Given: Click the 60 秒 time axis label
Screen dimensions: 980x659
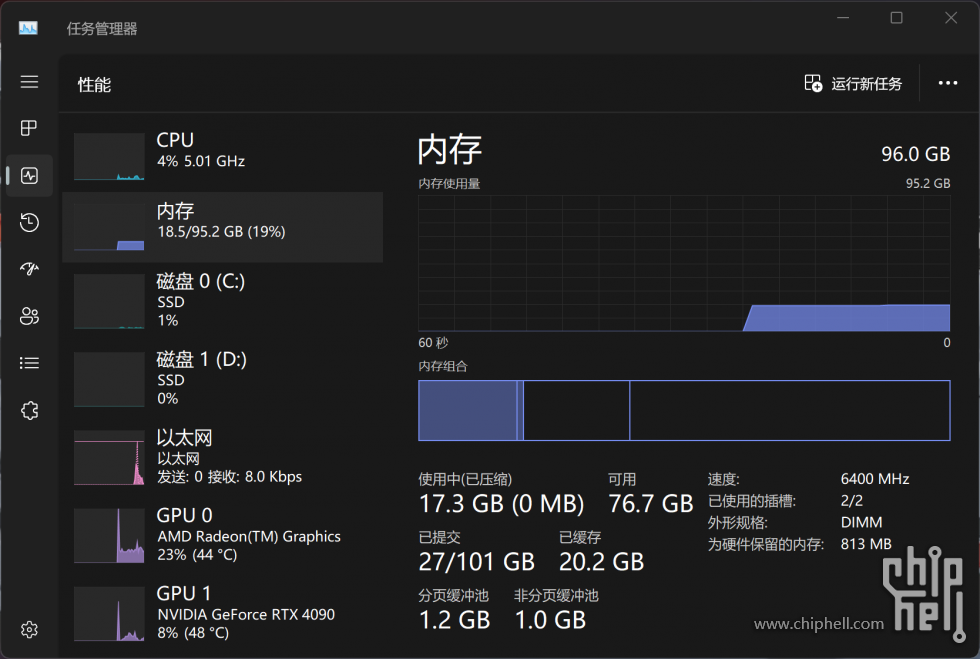Looking at the screenshot, I should point(433,343).
